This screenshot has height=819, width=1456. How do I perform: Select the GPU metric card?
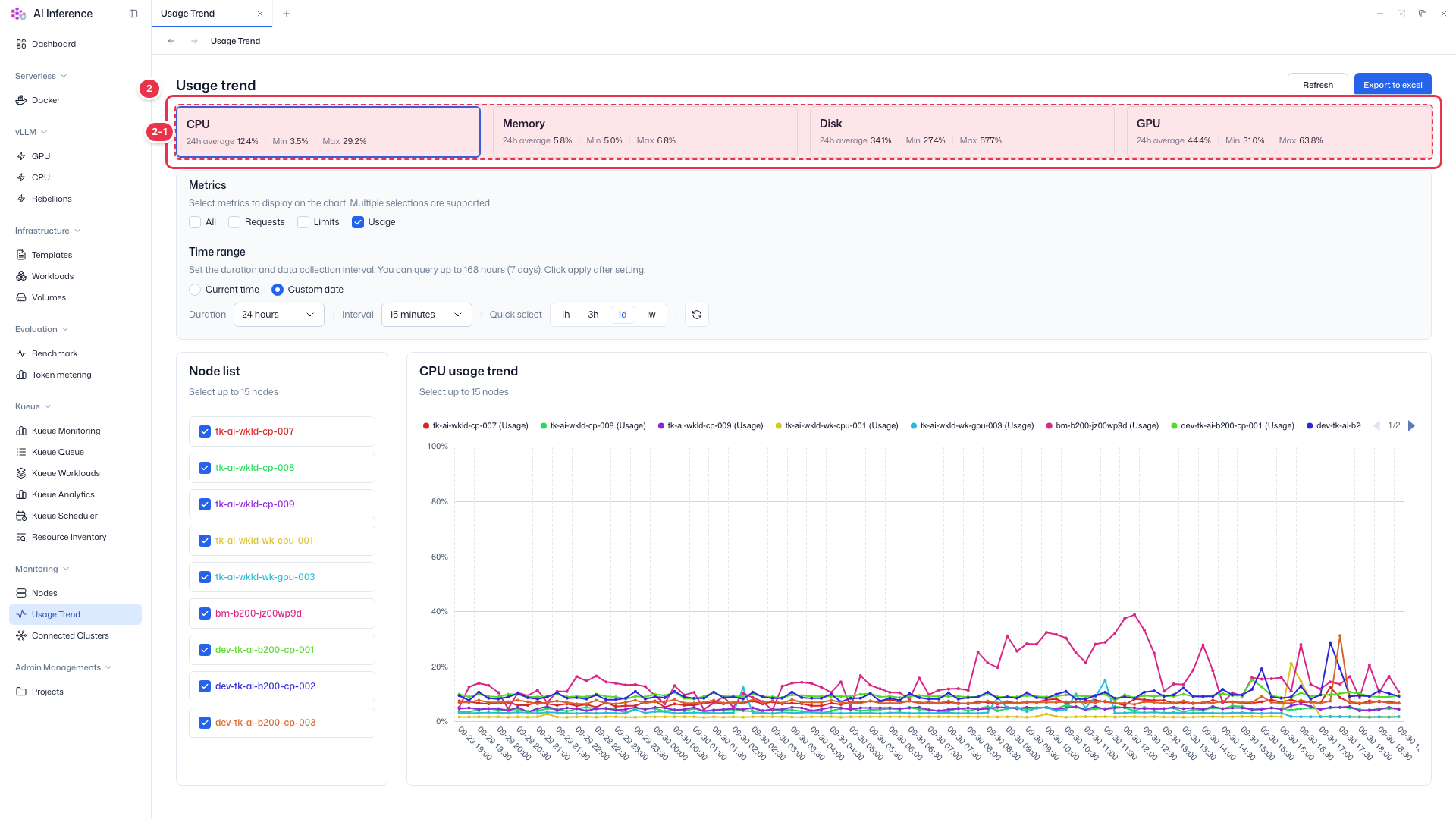pos(1279,132)
